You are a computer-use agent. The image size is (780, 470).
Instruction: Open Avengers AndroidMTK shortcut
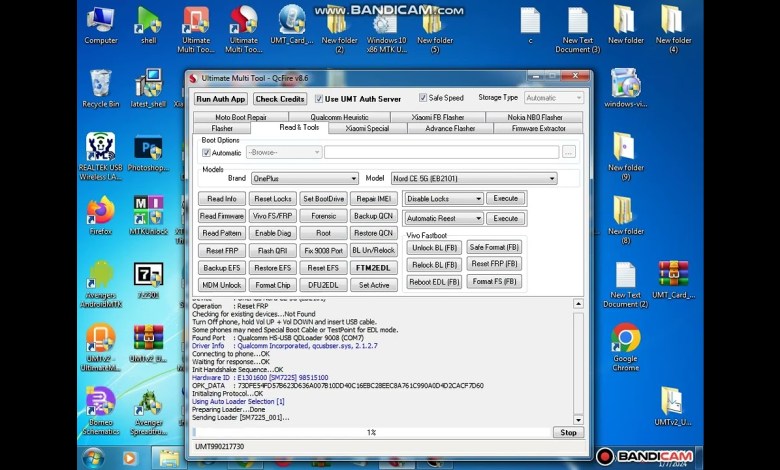[x=101, y=284]
